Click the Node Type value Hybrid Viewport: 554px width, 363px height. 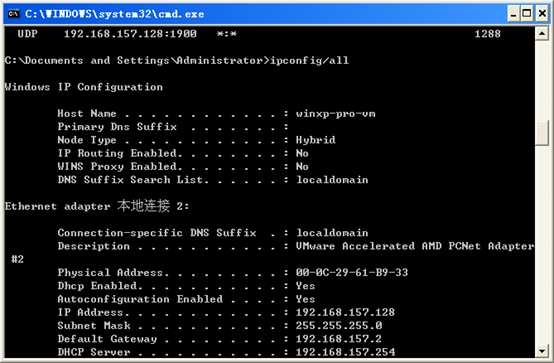[x=316, y=140]
